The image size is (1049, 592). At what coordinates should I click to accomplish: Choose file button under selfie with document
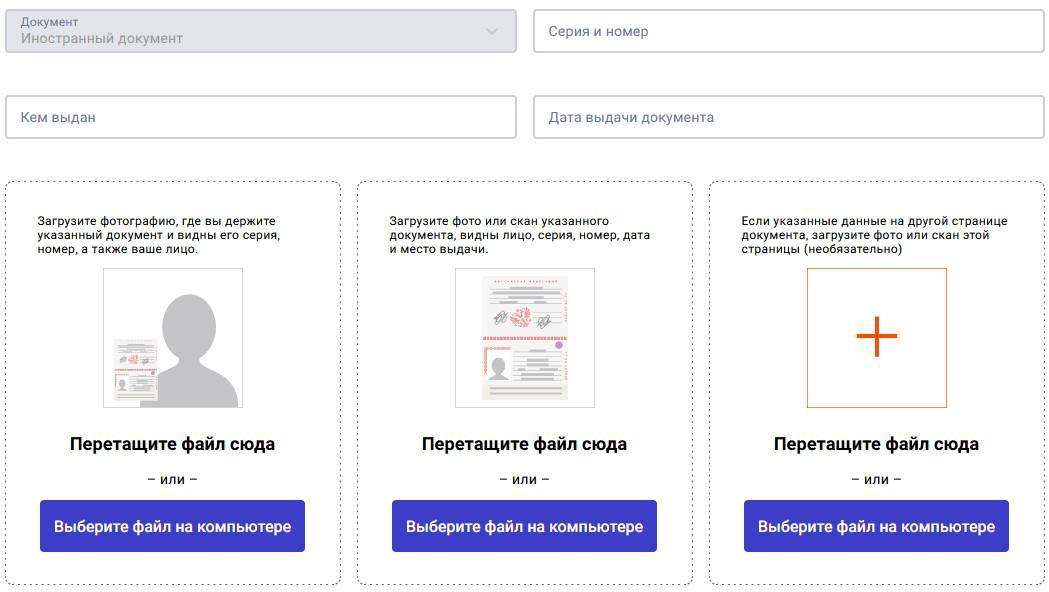pyautogui.click(x=173, y=526)
